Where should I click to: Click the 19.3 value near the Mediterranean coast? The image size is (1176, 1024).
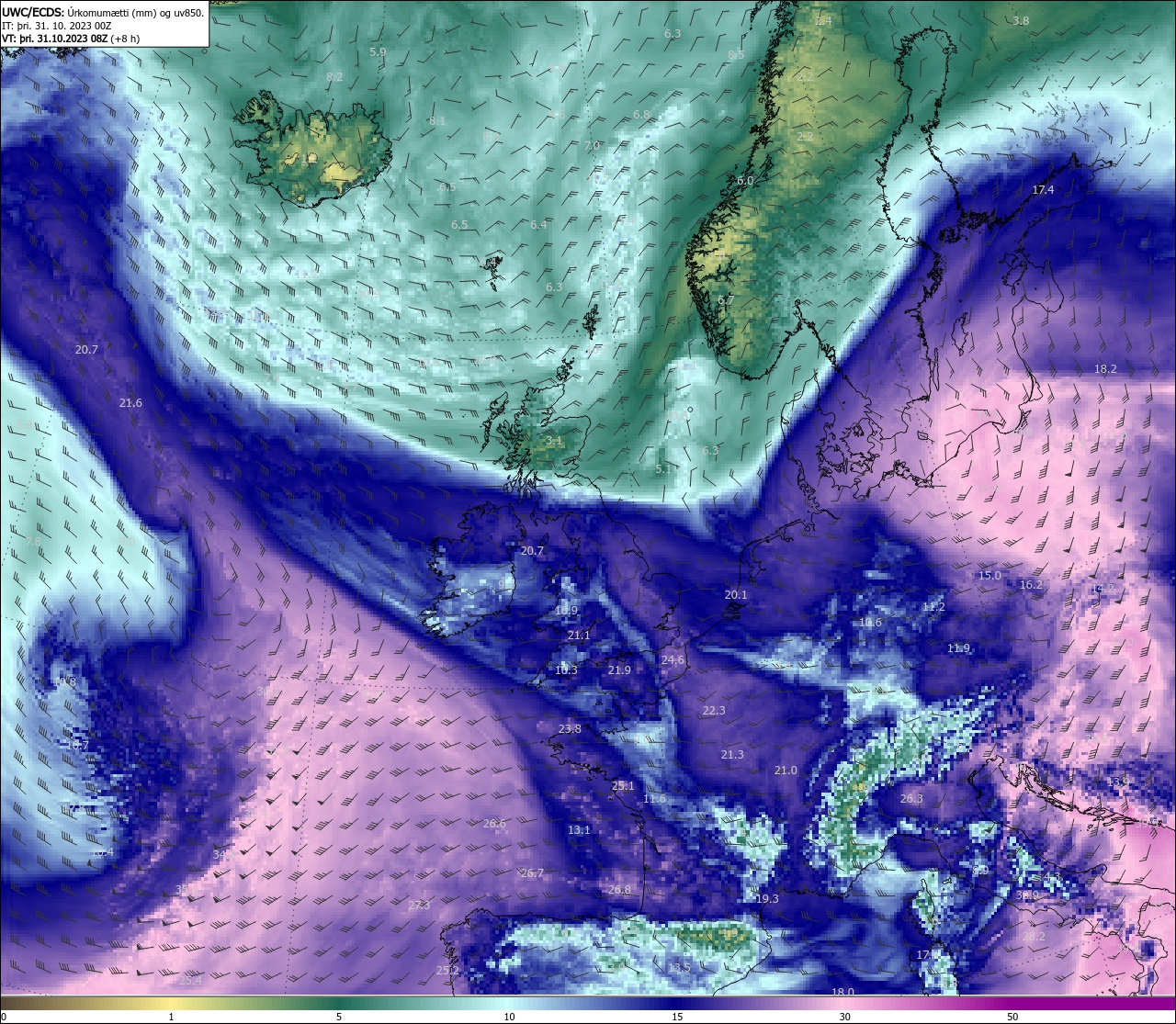click(x=767, y=899)
